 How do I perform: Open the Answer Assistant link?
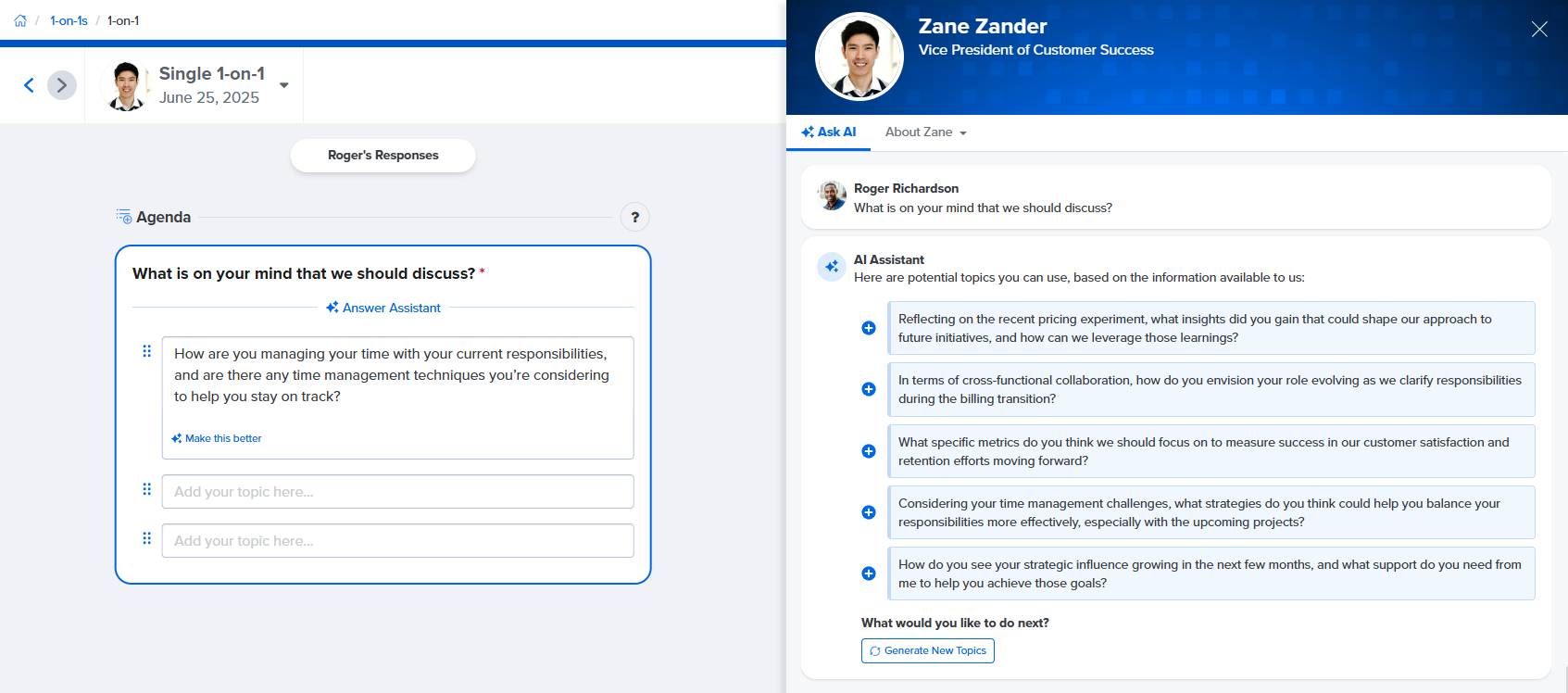click(x=383, y=308)
